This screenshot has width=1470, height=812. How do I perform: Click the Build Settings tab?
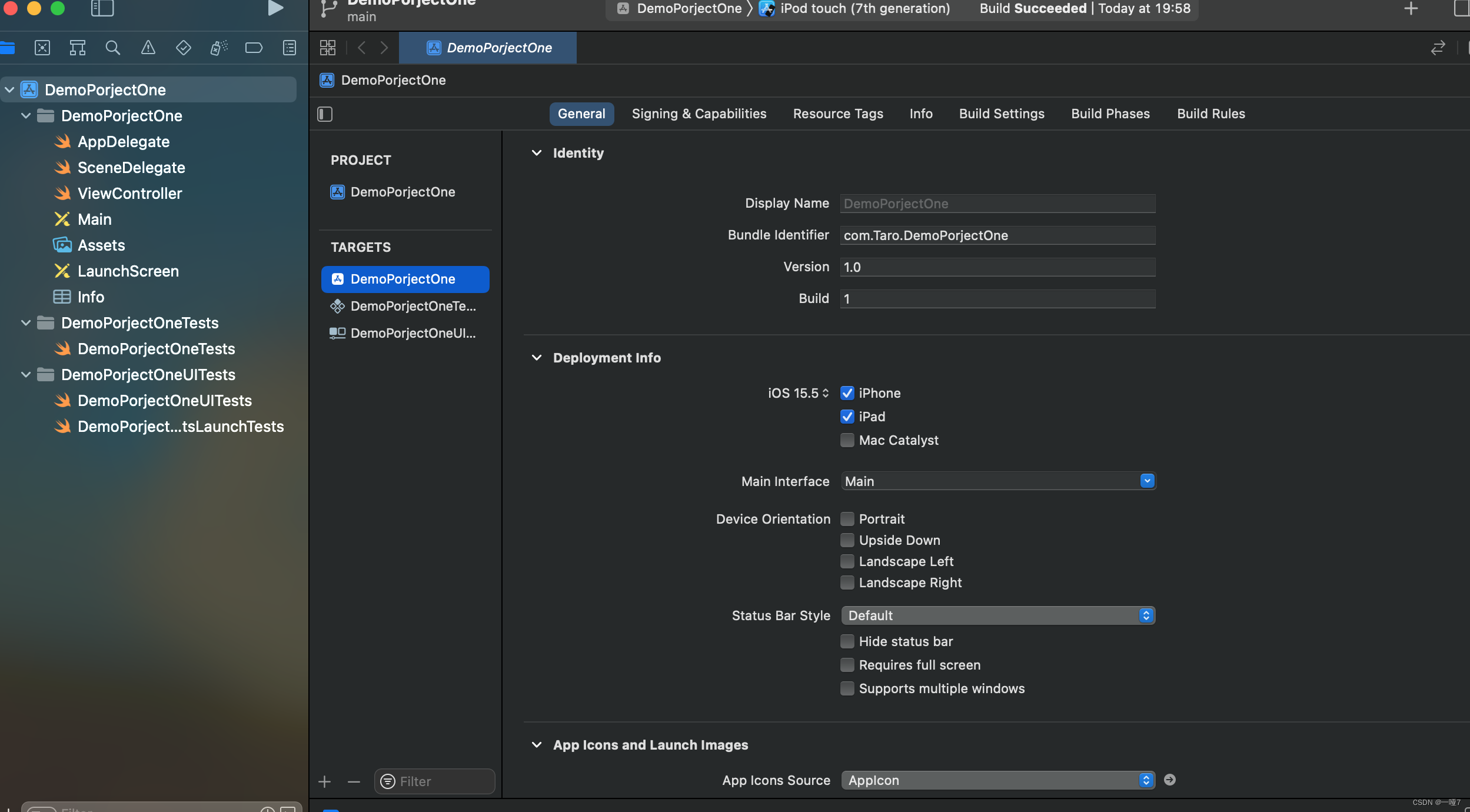1001,113
